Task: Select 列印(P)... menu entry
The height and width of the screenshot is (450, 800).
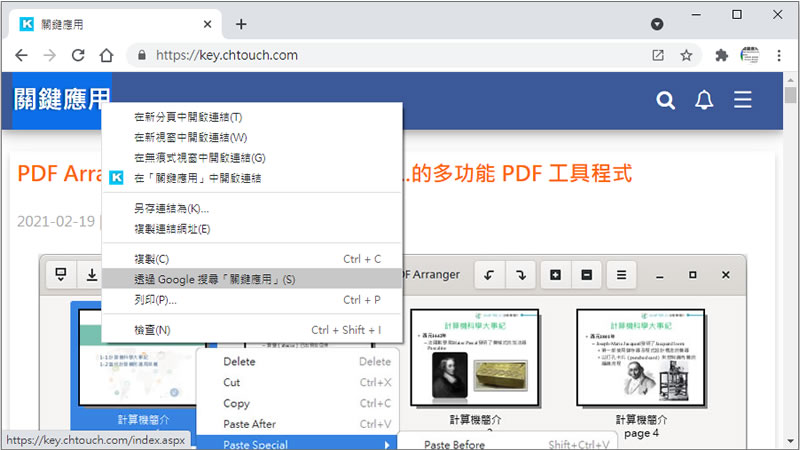Action: 252,299
